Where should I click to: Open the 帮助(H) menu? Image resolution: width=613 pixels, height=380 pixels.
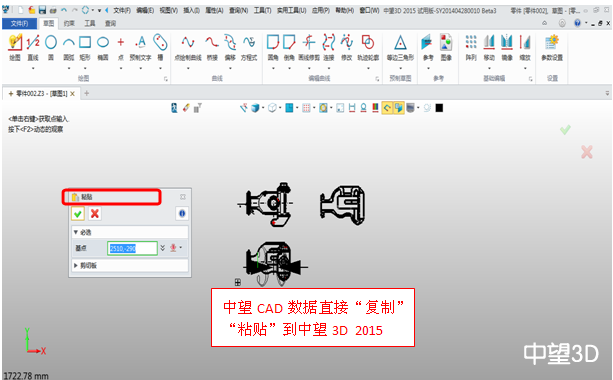(x=345, y=11)
